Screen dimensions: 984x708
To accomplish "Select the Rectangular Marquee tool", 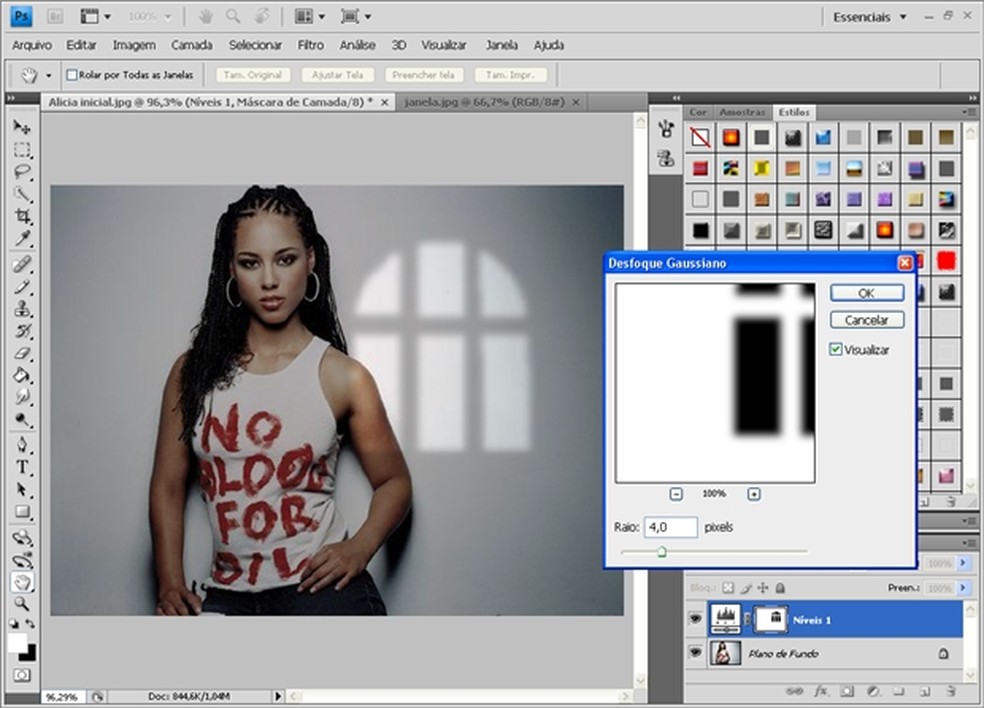I will point(22,150).
